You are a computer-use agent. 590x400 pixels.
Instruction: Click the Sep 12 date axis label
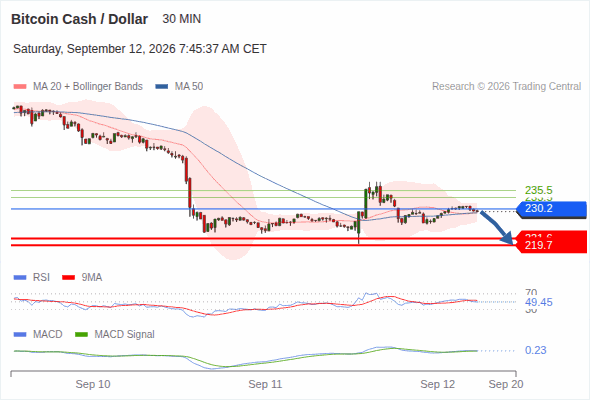pos(438,384)
